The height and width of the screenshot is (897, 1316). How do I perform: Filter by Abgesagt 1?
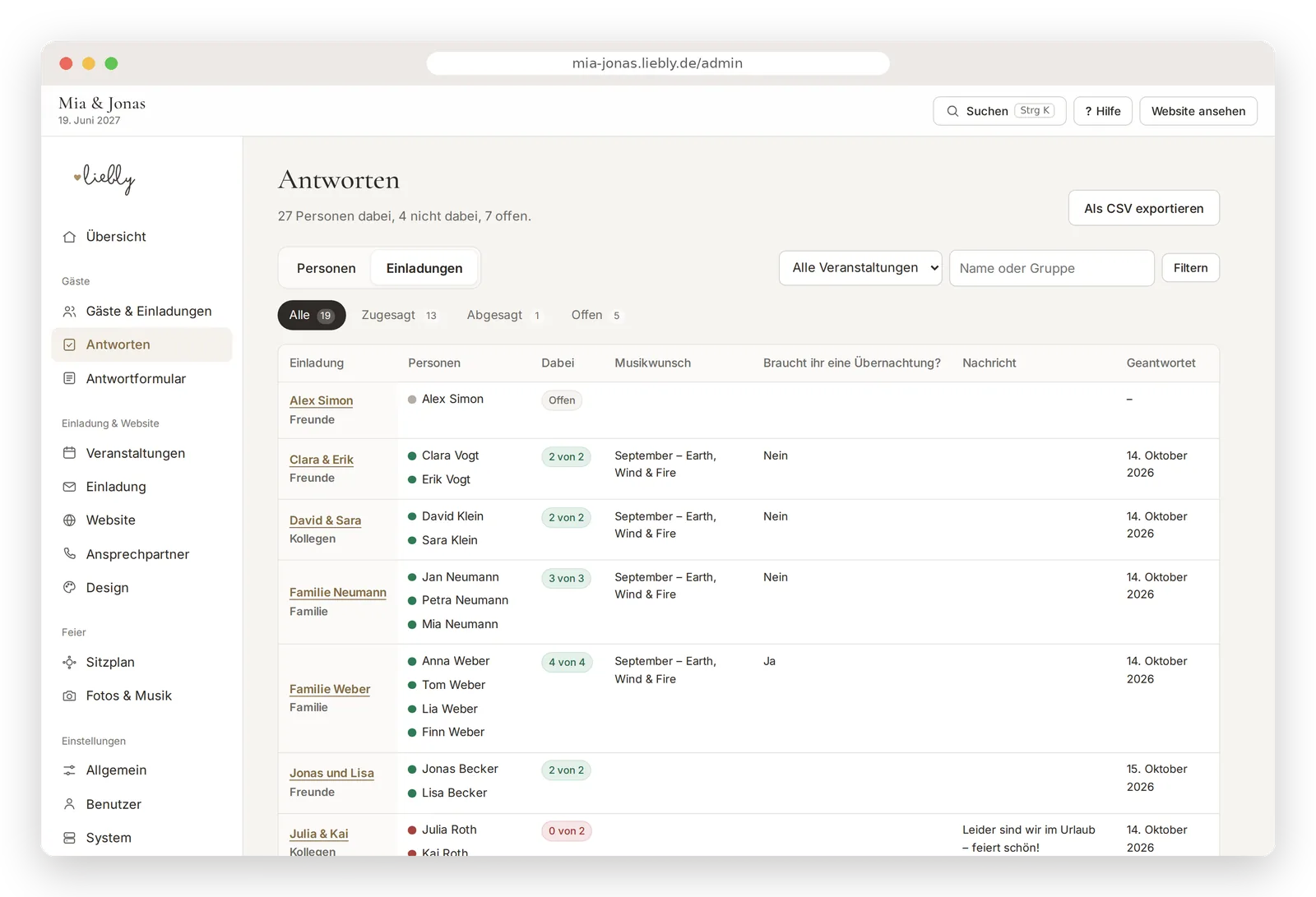[x=504, y=316]
